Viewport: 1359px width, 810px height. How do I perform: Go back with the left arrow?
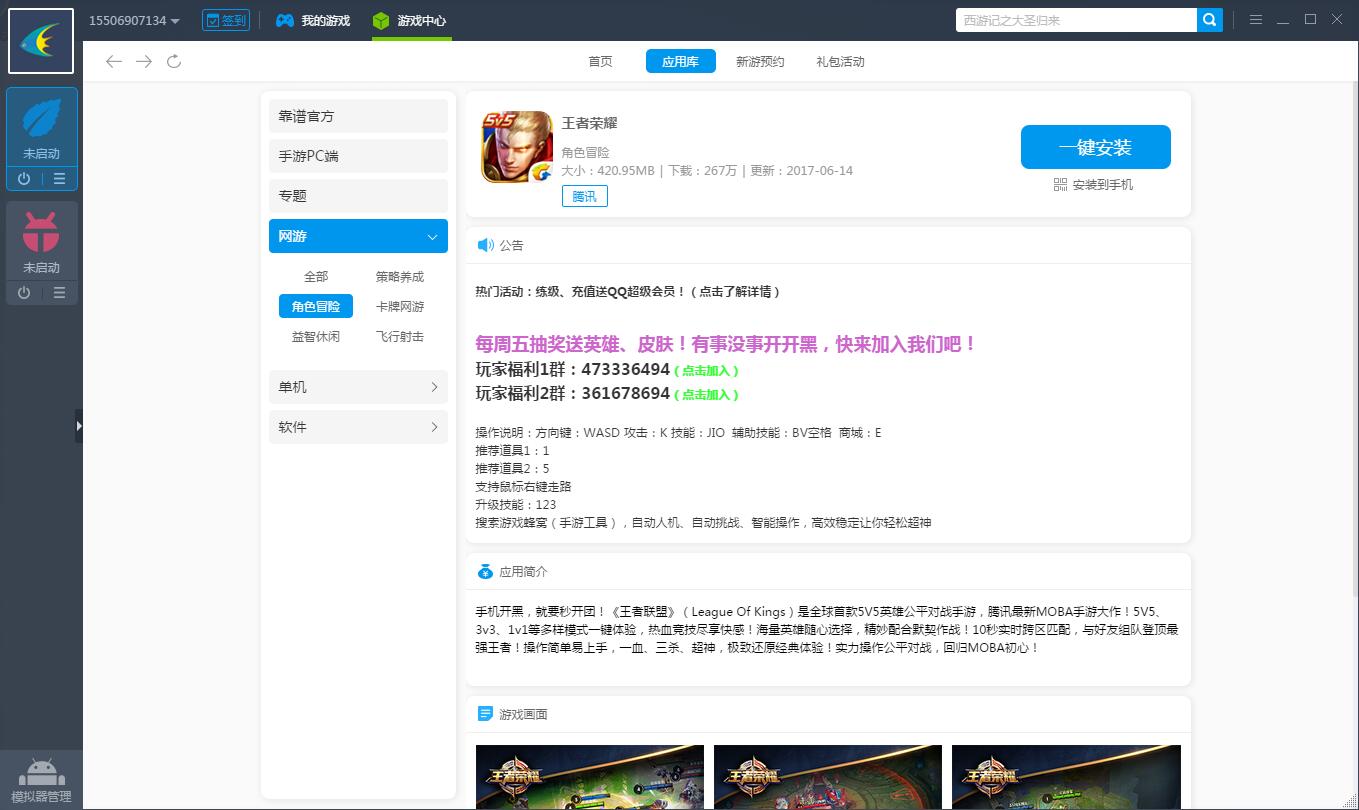[x=114, y=62]
